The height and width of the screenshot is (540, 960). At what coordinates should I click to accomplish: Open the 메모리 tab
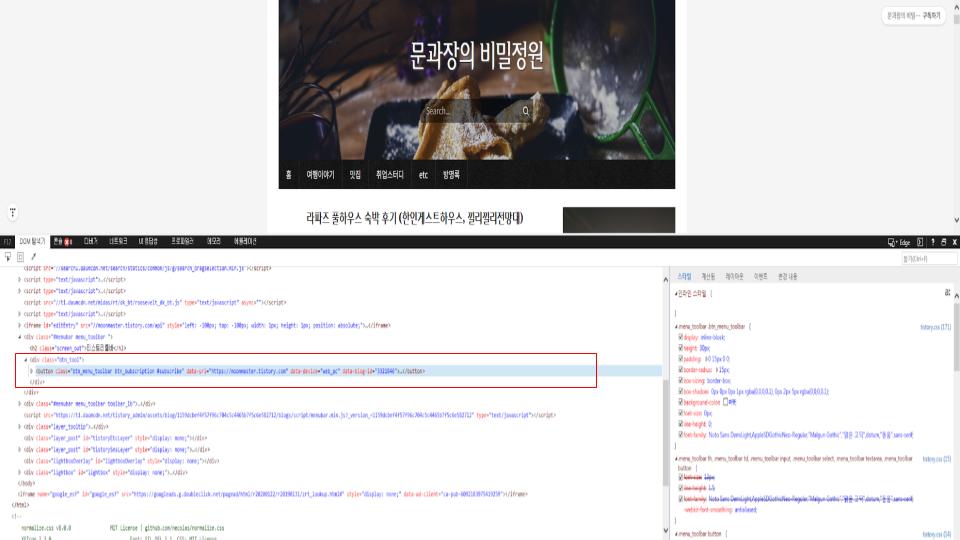pos(213,241)
